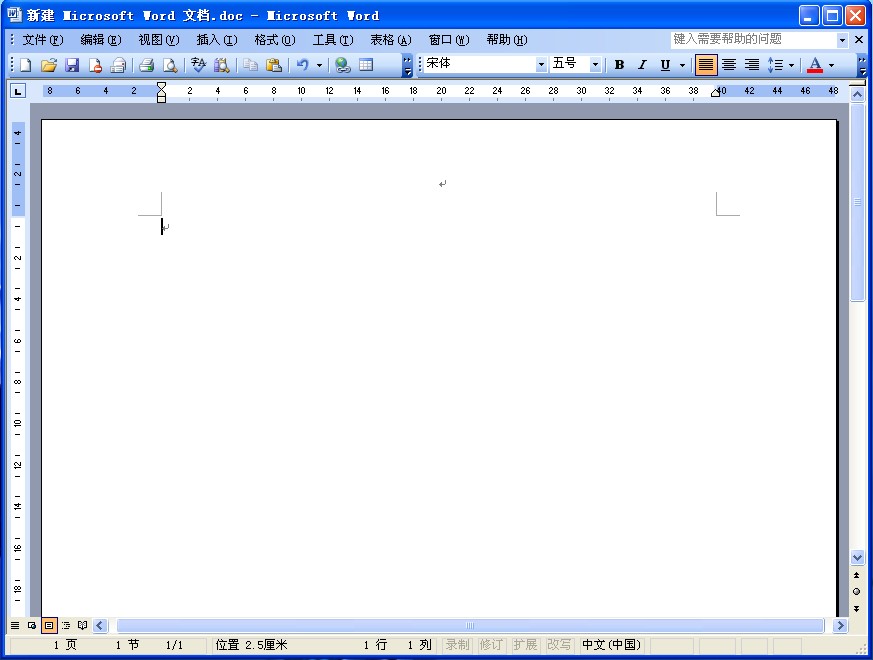873x660 pixels.
Task: Switch to Reading Layout view
Action: coord(82,625)
